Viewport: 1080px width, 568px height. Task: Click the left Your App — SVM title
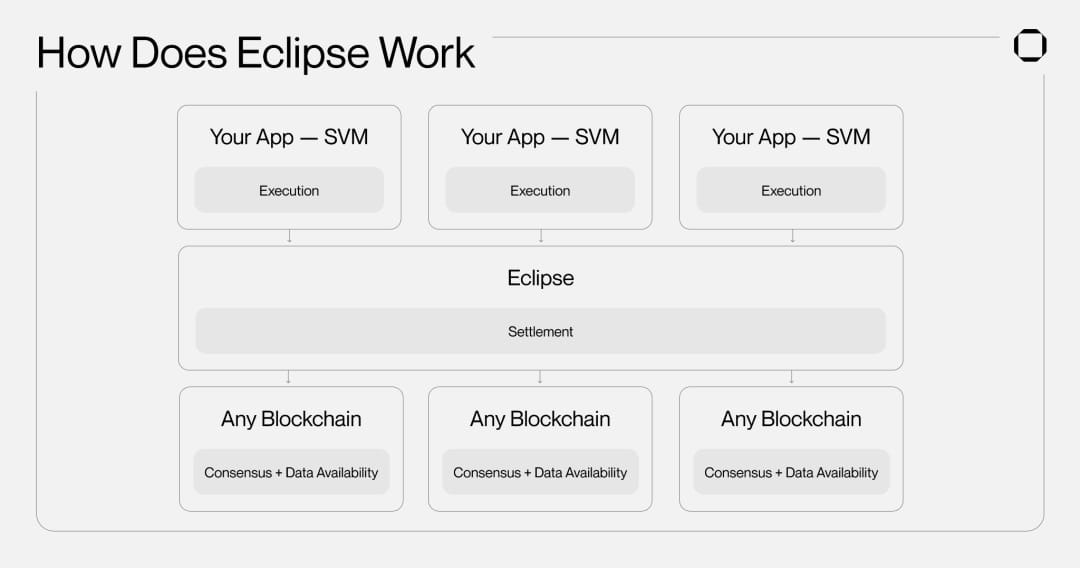289,137
